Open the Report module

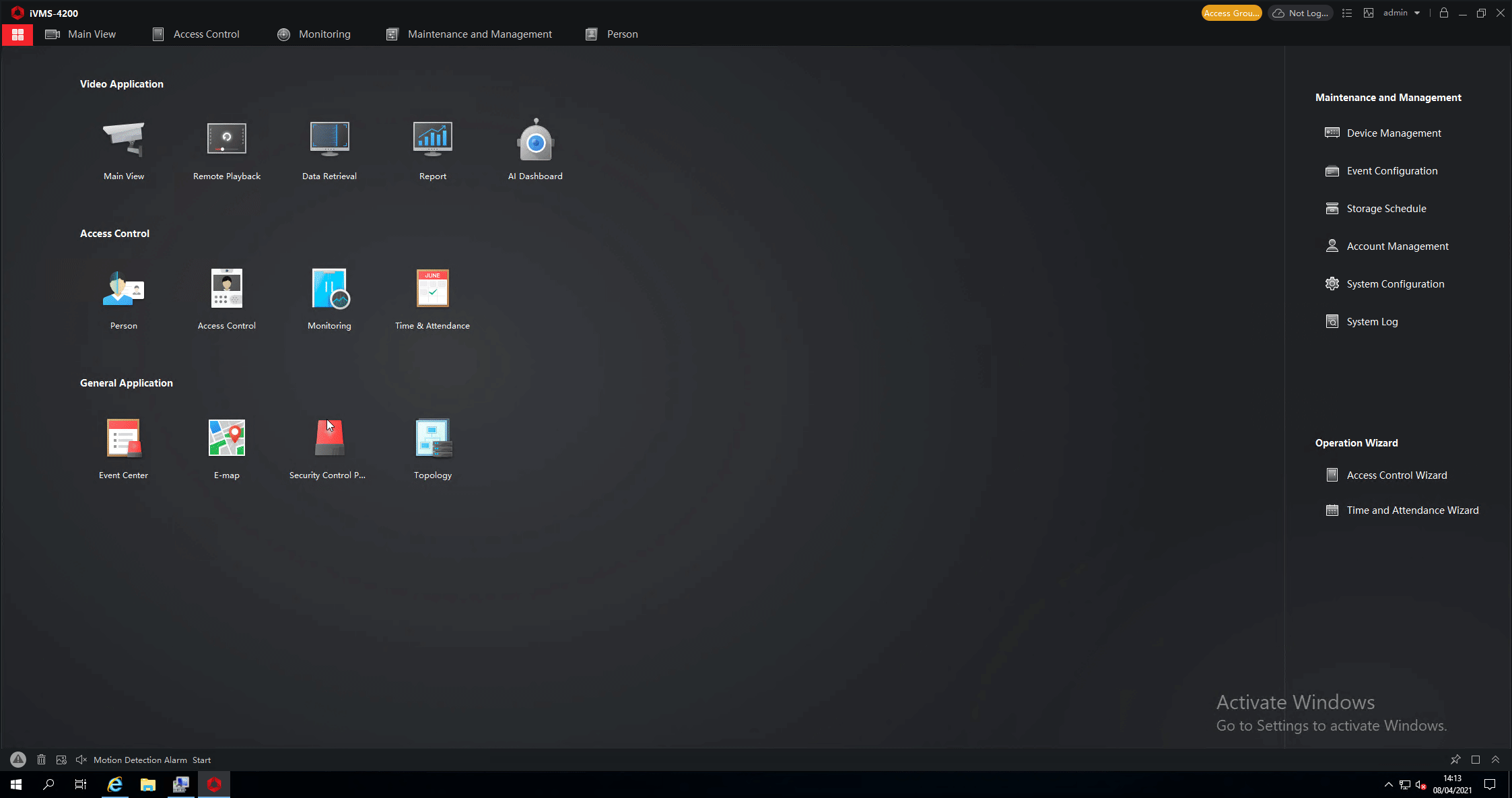click(x=432, y=139)
